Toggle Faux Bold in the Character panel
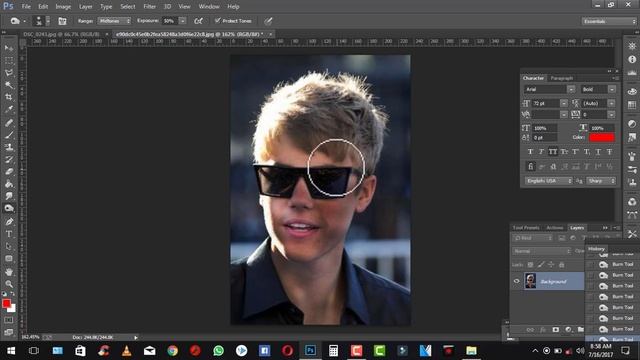This screenshot has height=360, width=640. [530, 152]
